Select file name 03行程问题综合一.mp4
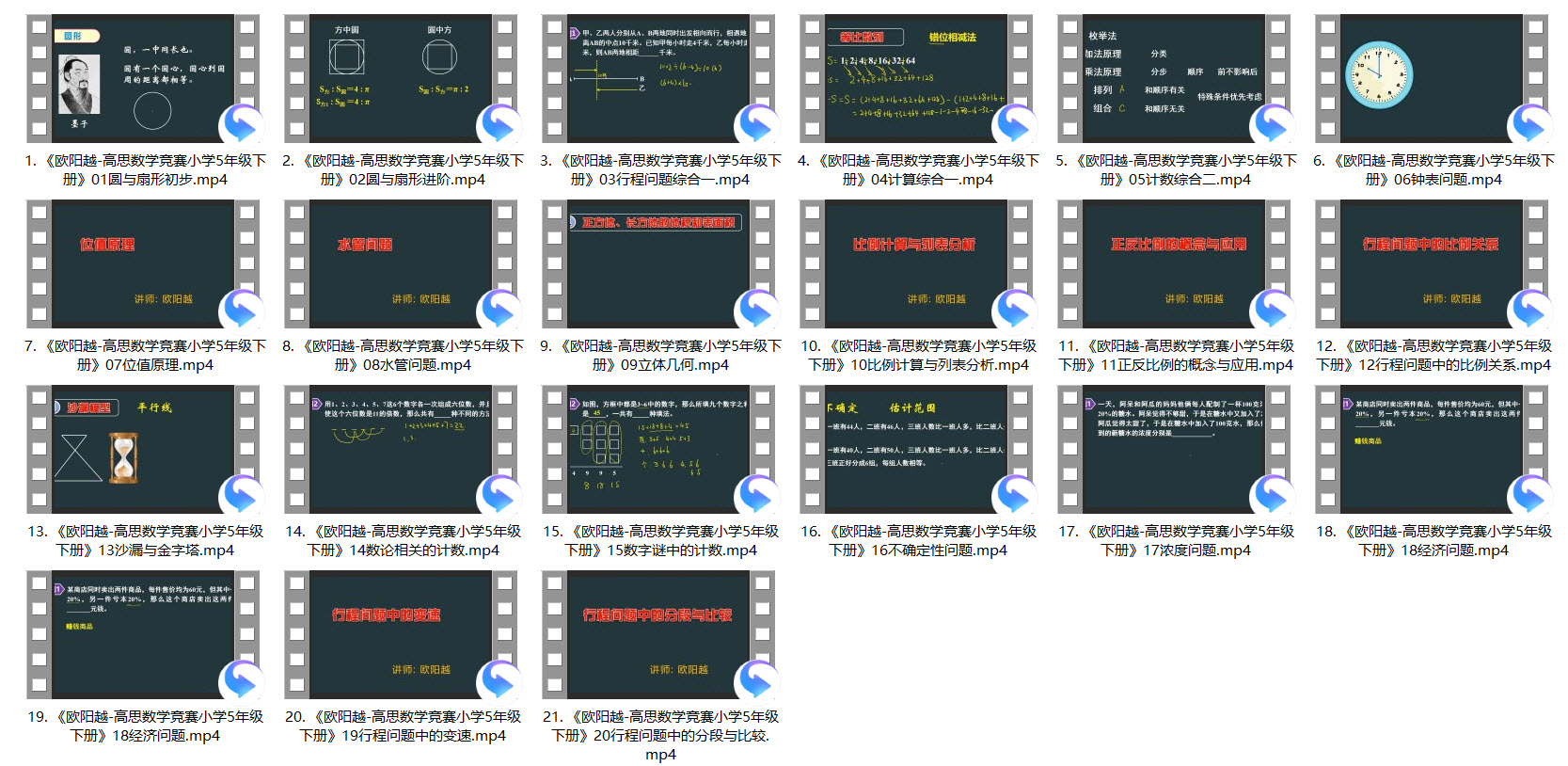Screen dimensions: 1568x766 pyautogui.click(x=660, y=170)
